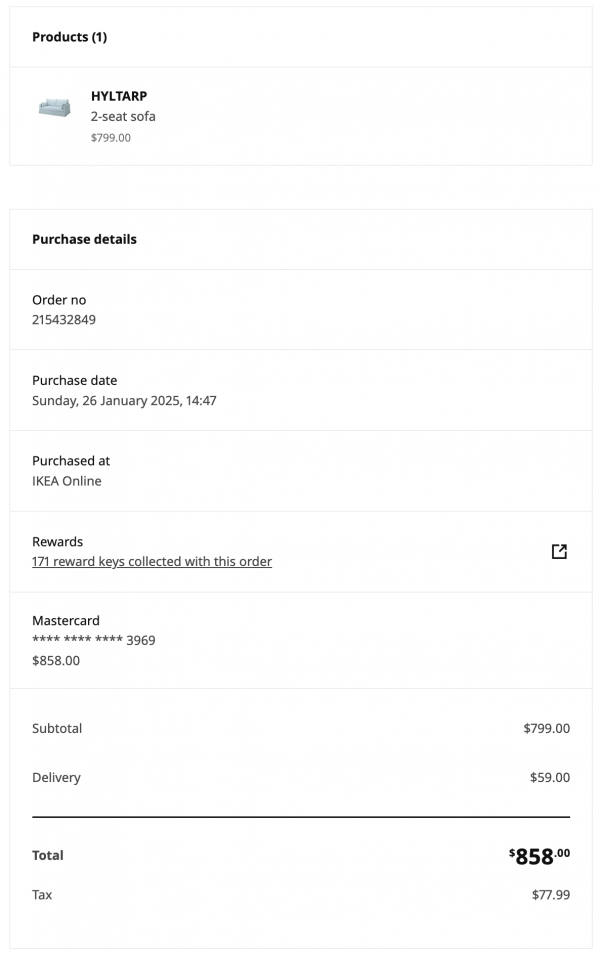
Task: Click the IKEA Online store text
Action: (67, 481)
